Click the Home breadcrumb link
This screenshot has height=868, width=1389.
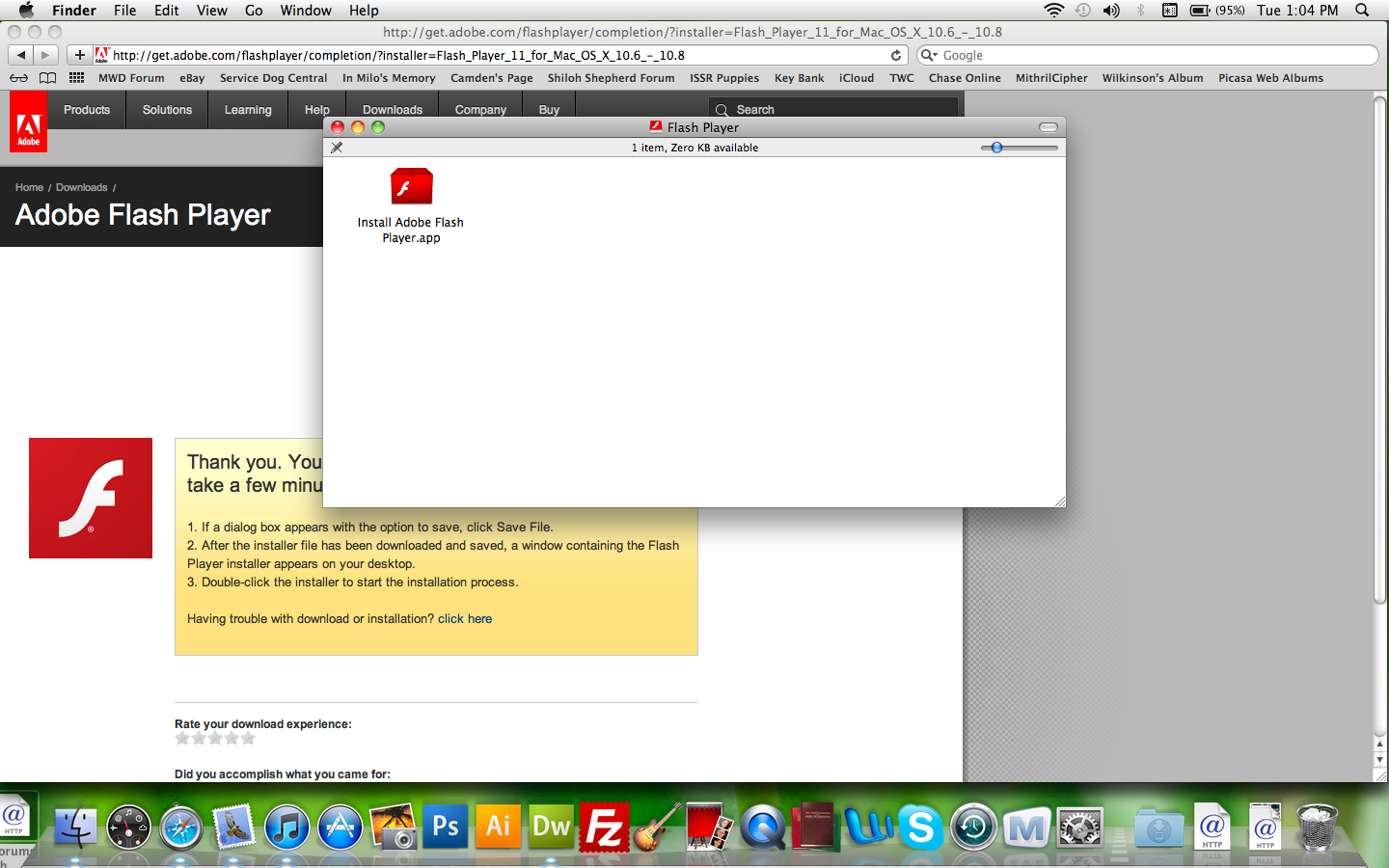(29, 187)
